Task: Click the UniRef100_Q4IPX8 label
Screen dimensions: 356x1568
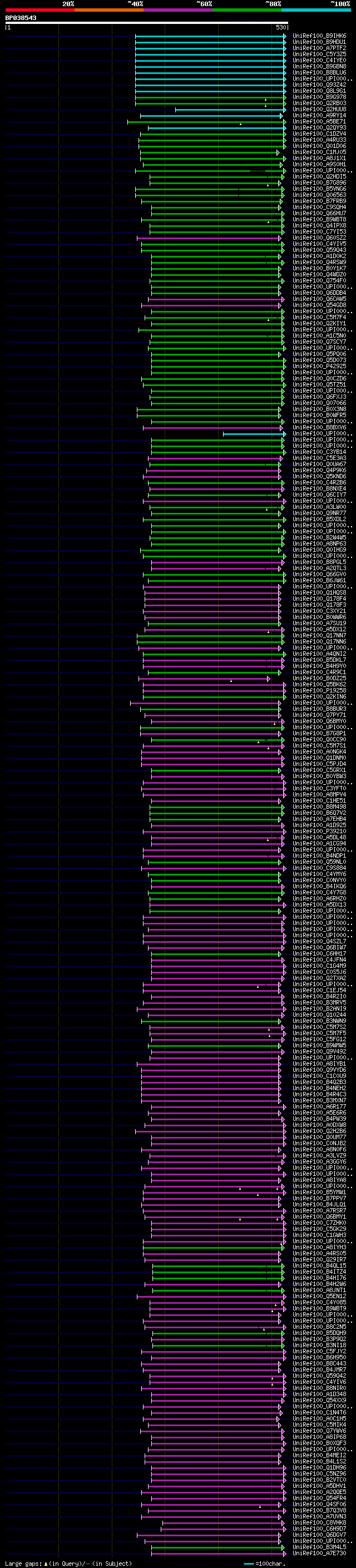Action: click(319, 226)
